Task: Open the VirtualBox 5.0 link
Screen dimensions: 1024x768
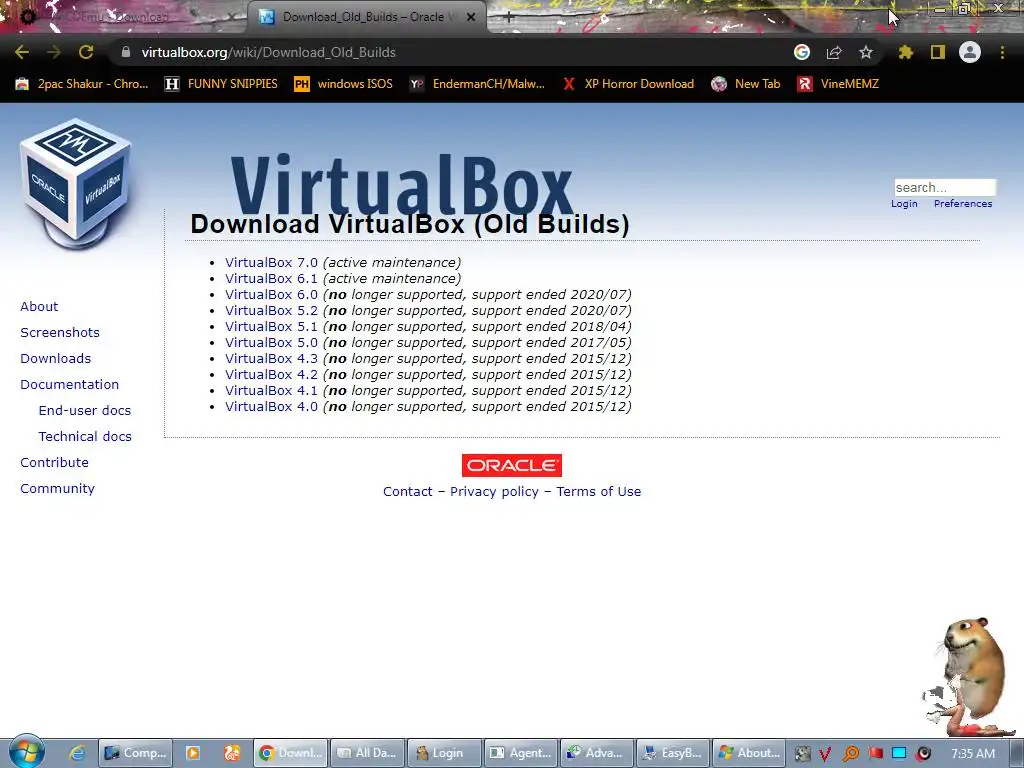Action: click(272, 342)
